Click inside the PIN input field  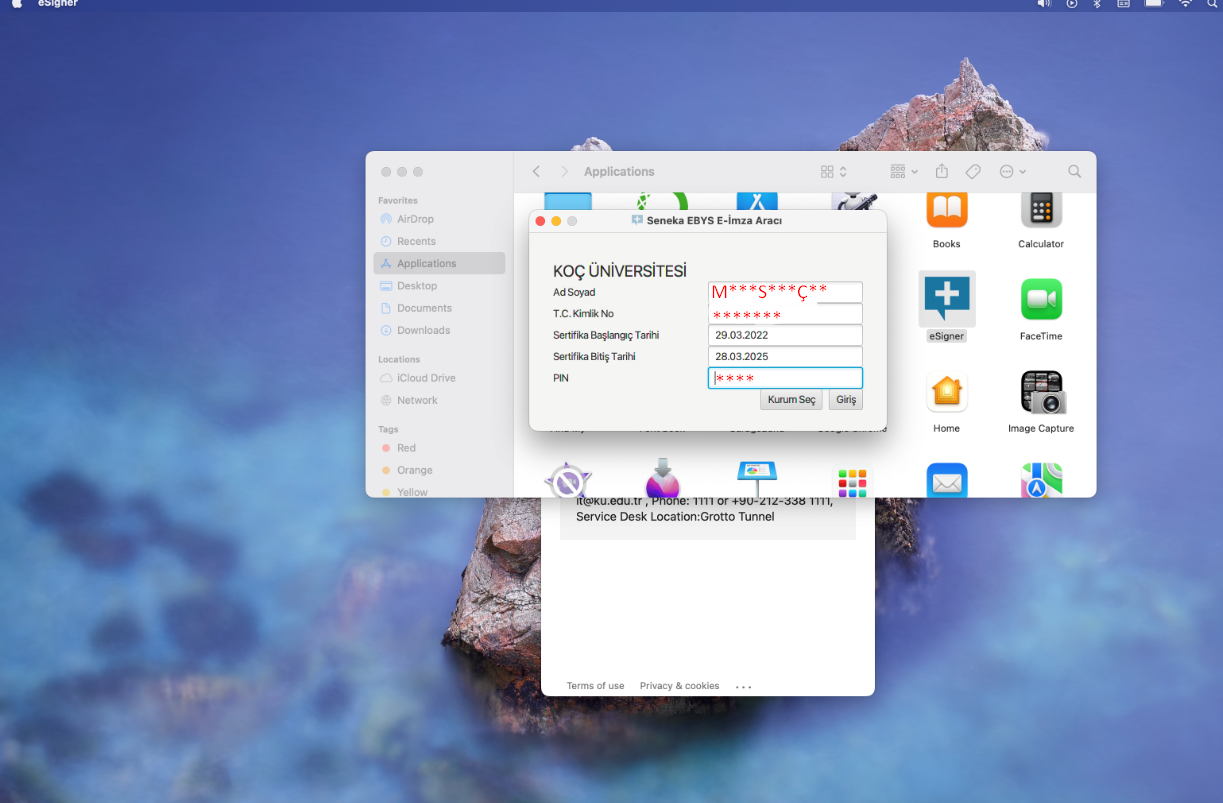784,377
